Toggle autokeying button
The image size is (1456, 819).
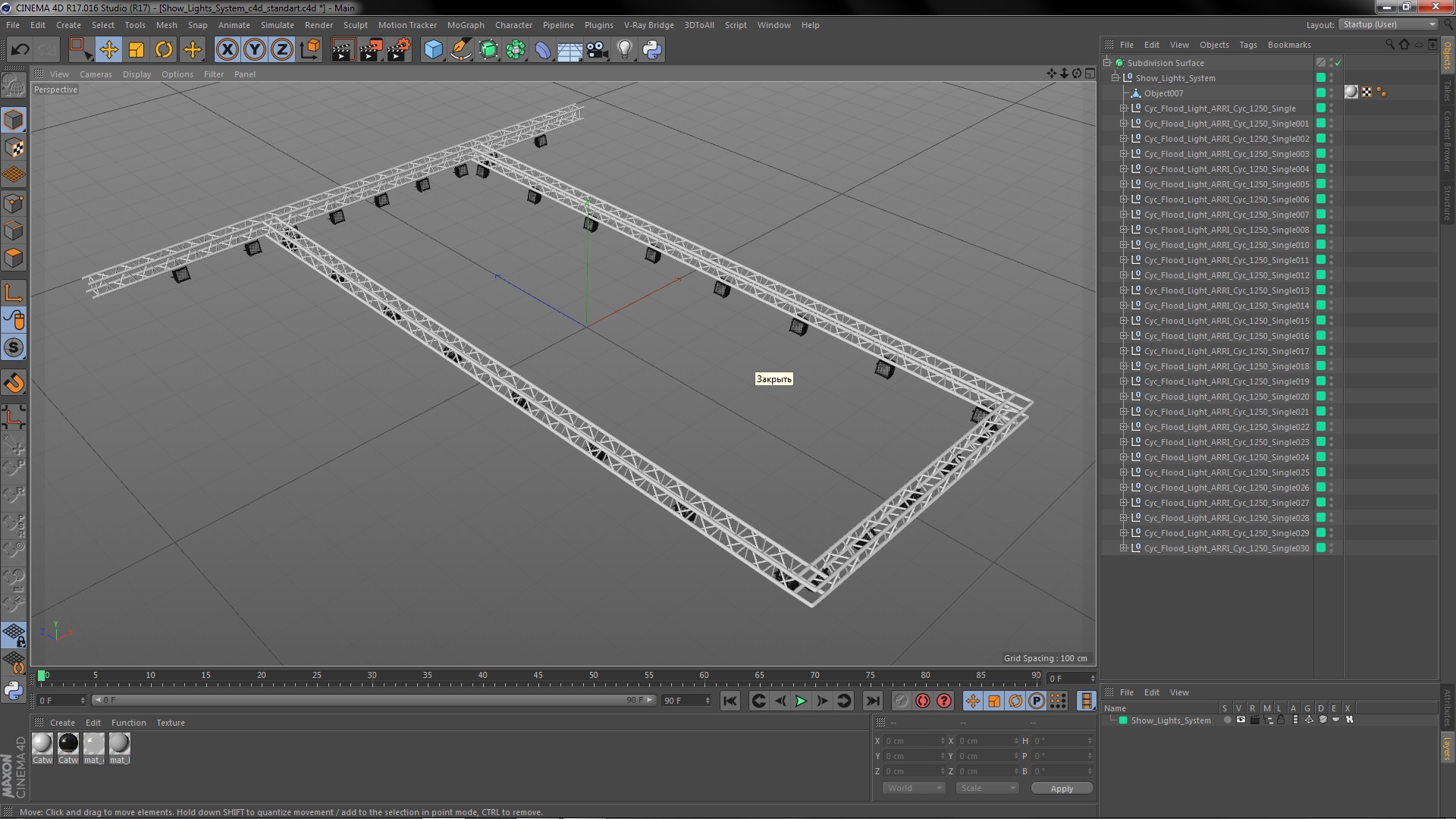(x=923, y=701)
